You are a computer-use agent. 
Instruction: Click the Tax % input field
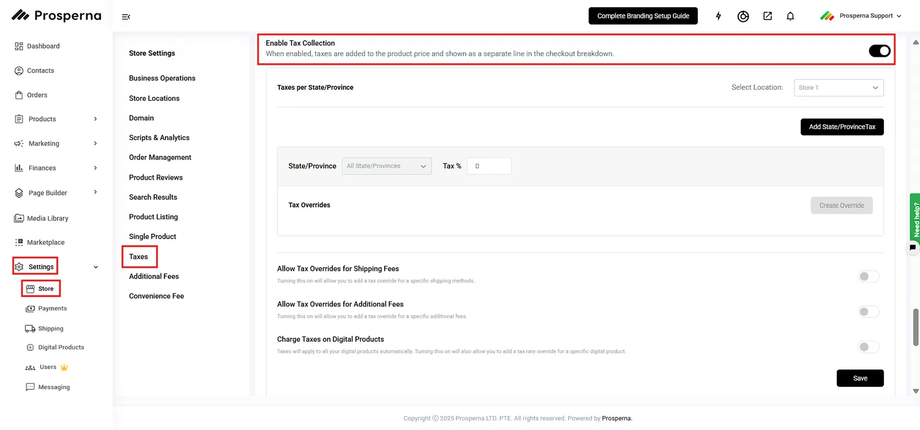pos(489,166)
